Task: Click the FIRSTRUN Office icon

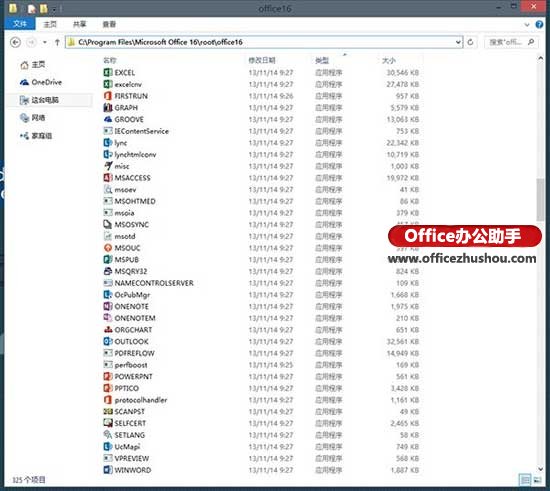Action: (x=108, y=96)
